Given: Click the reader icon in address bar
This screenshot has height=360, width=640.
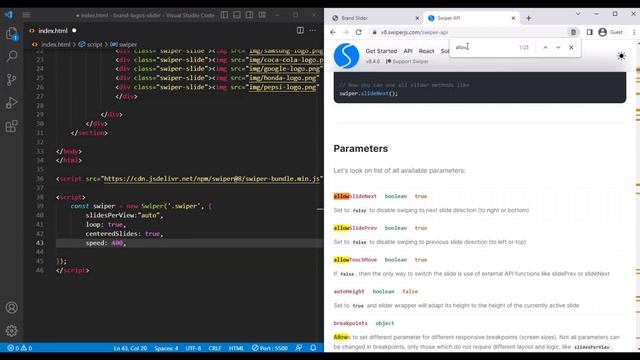Looking at the screenshot, I should point(573,32).
